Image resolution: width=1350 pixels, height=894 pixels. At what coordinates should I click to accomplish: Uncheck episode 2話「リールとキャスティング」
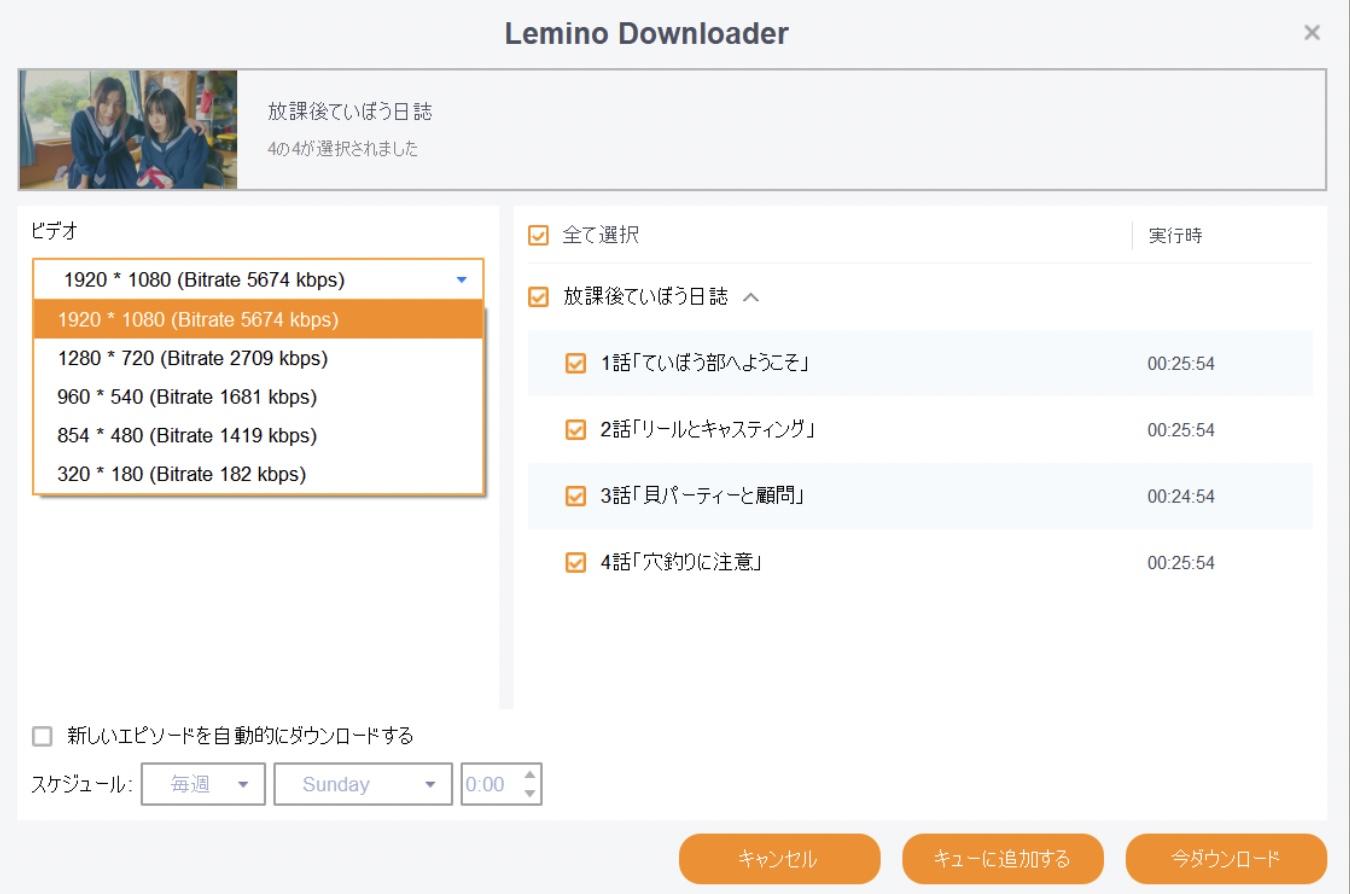pyautogui.click(x=575, y=430)
